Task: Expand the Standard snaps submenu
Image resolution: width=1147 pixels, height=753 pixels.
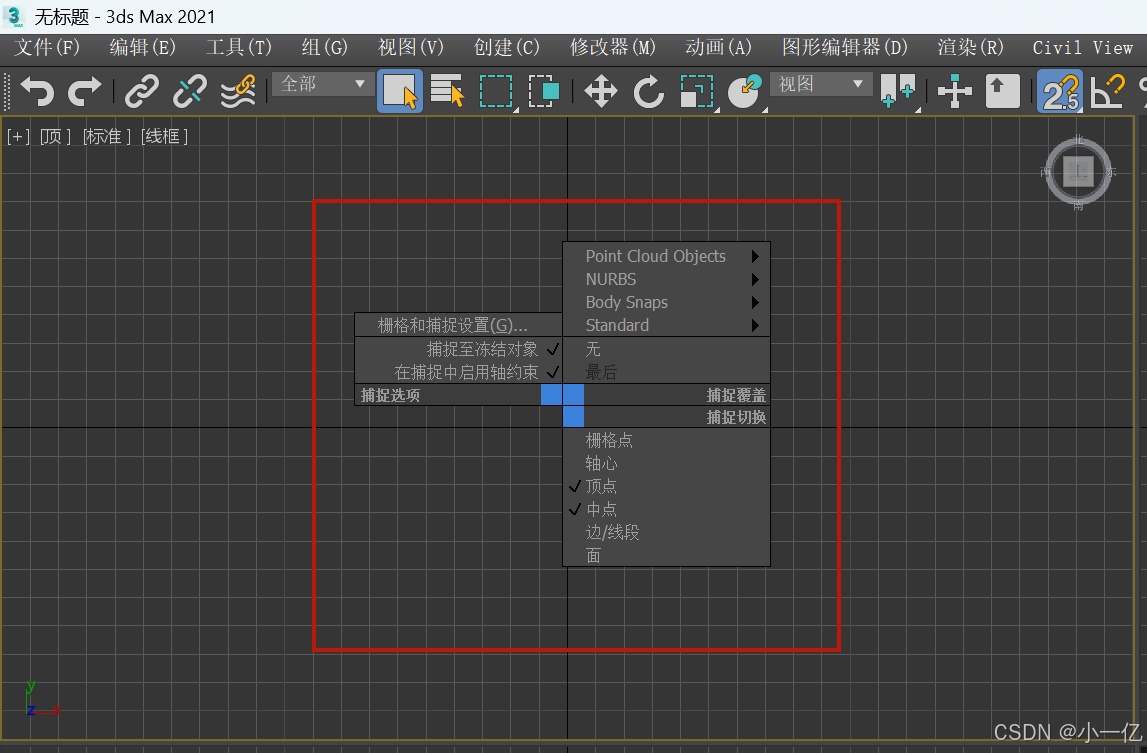Action: click(x=666, y=325)
